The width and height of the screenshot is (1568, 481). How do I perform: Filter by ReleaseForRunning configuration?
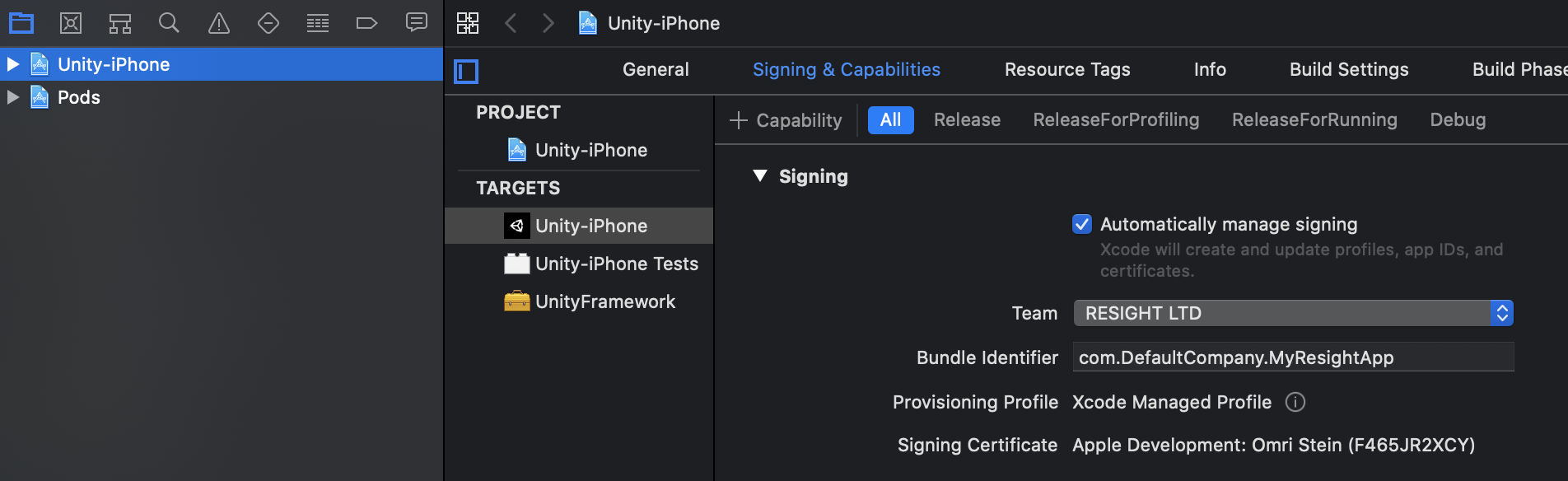pyautogui.click(x=1314, y=120)
